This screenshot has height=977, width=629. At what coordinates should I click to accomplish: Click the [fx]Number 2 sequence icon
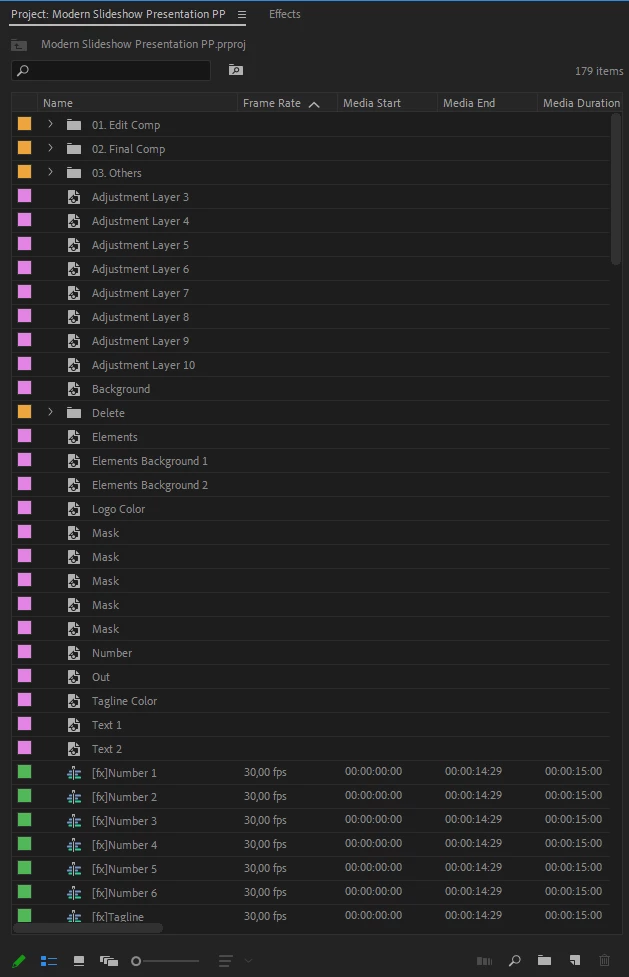74,797
